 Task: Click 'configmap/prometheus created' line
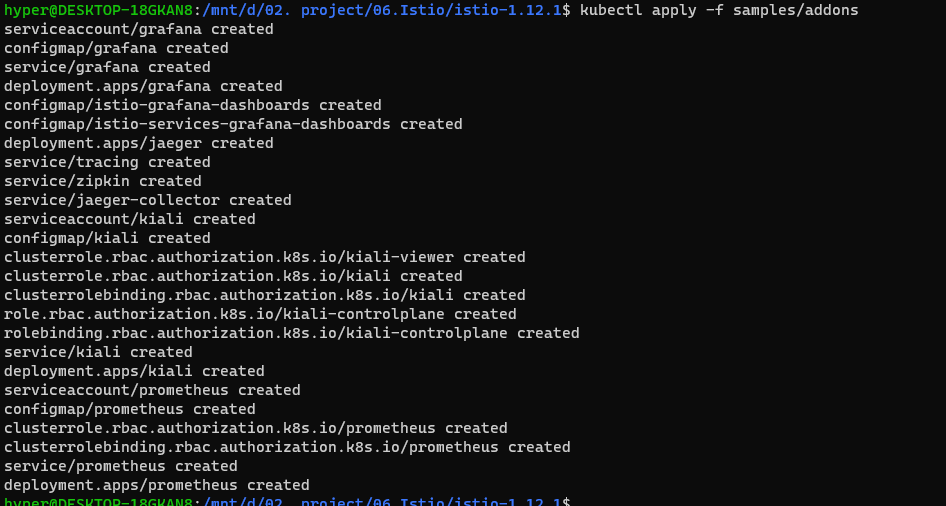(x=130, y=409)
